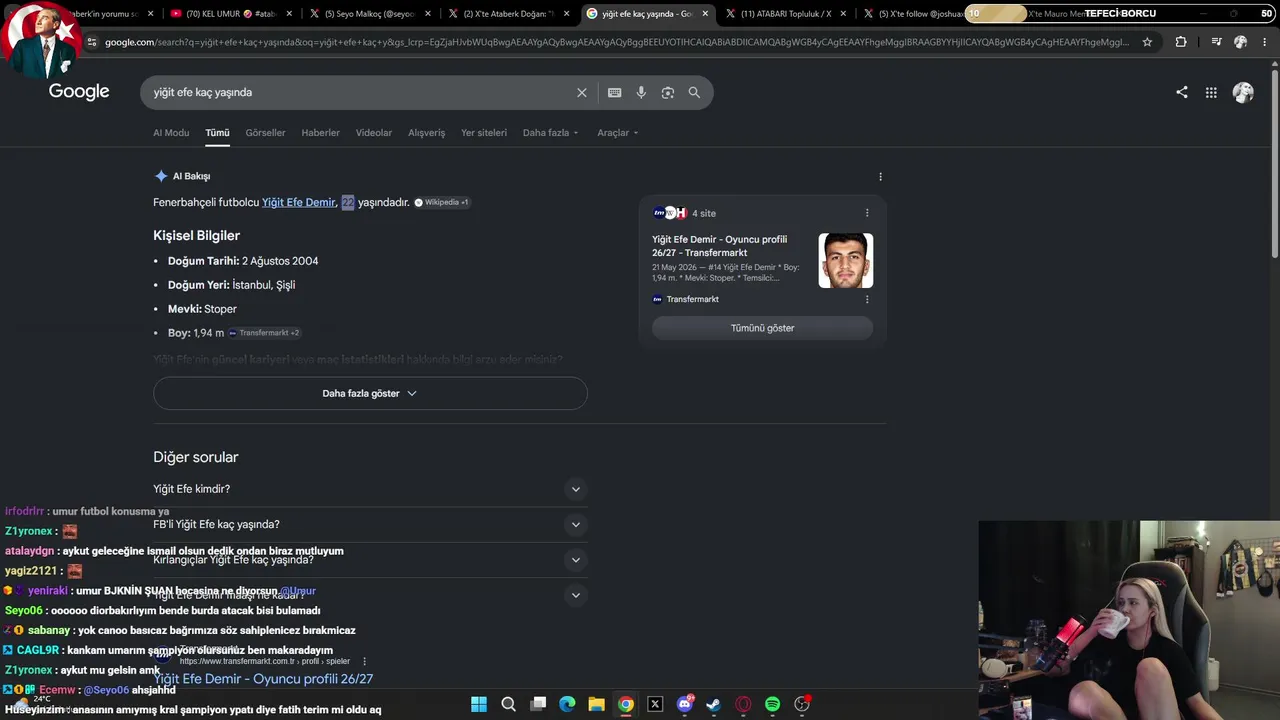The width and height of the screenshot is (1280, 720).
Task: Switch to the Görseller tab
Action: [x=265, y=133]
